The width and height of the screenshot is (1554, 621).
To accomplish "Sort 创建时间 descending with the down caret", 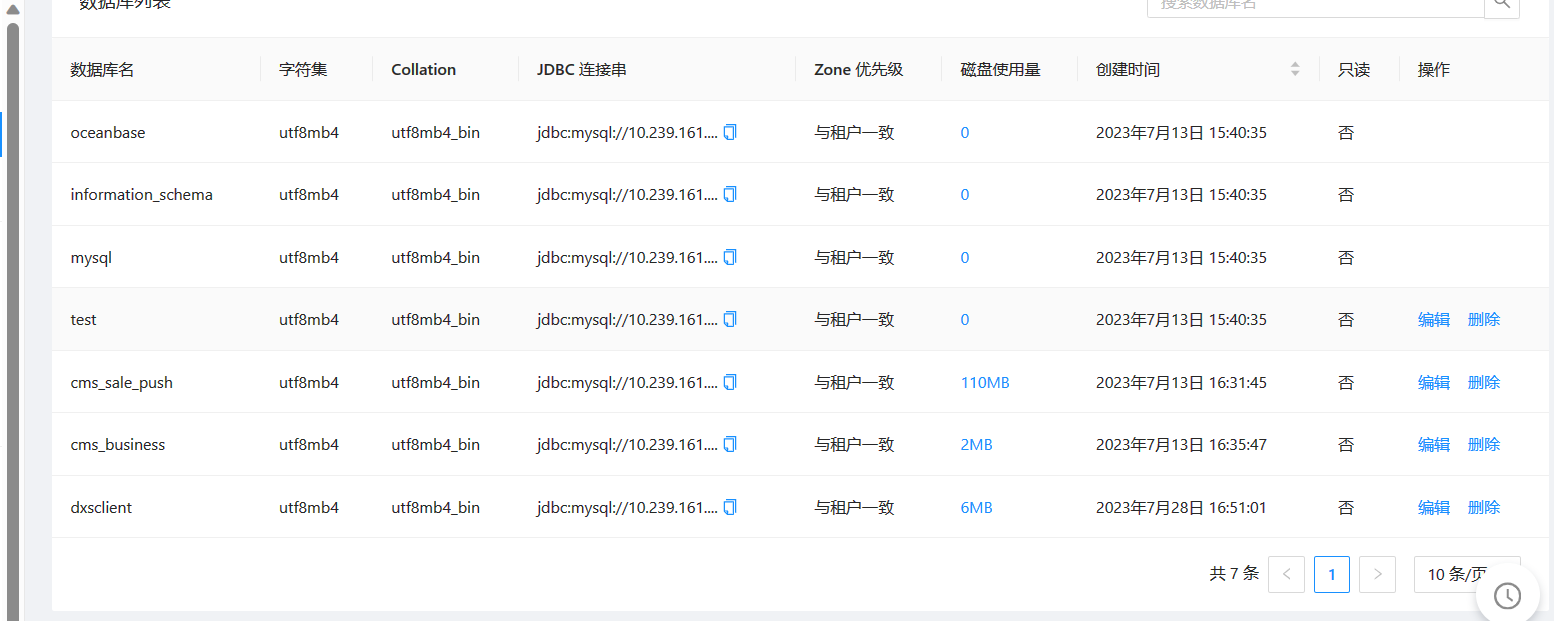I will [1296, 74].
